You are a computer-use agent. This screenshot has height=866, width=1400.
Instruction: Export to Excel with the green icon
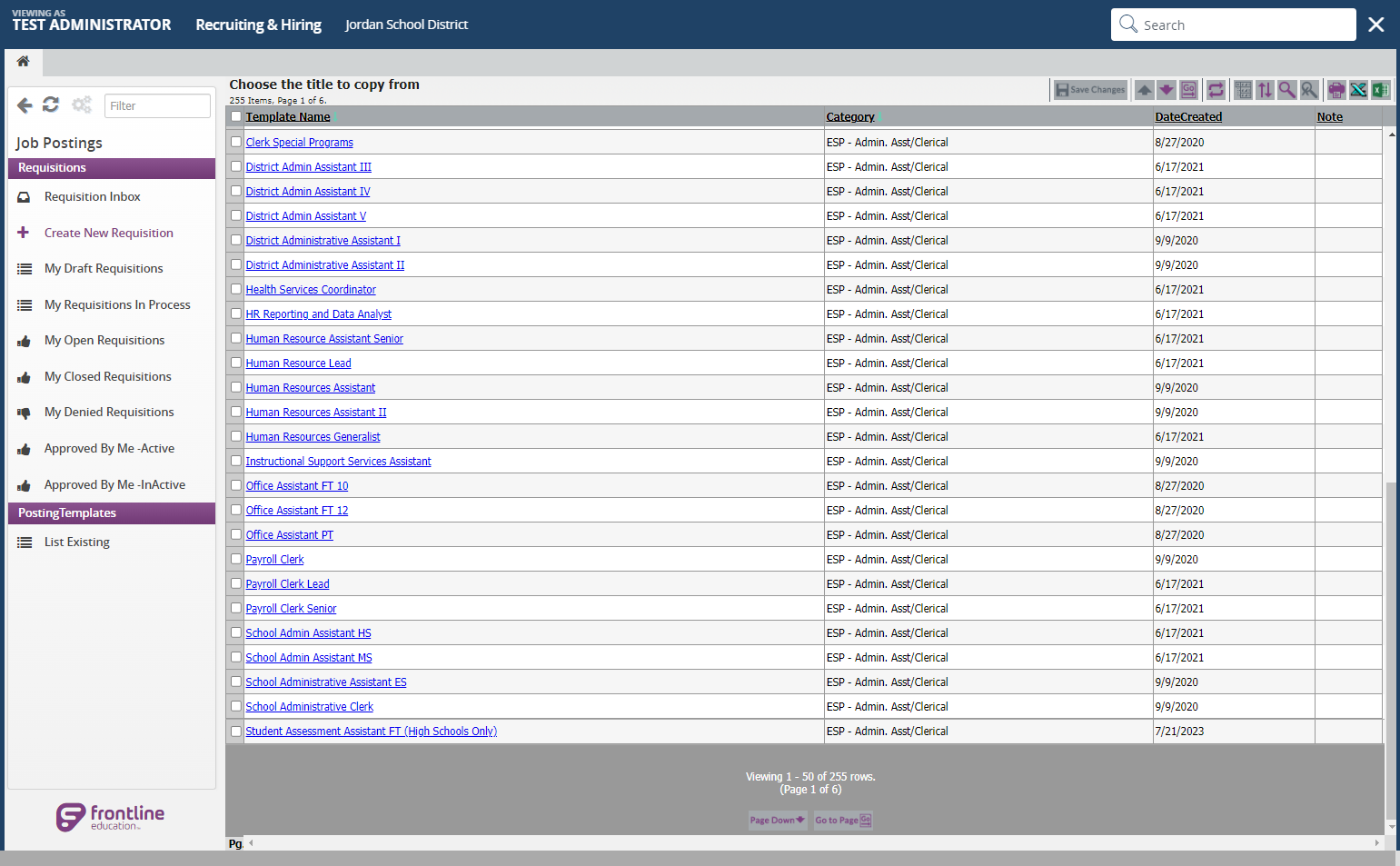tap(1380, 90)
